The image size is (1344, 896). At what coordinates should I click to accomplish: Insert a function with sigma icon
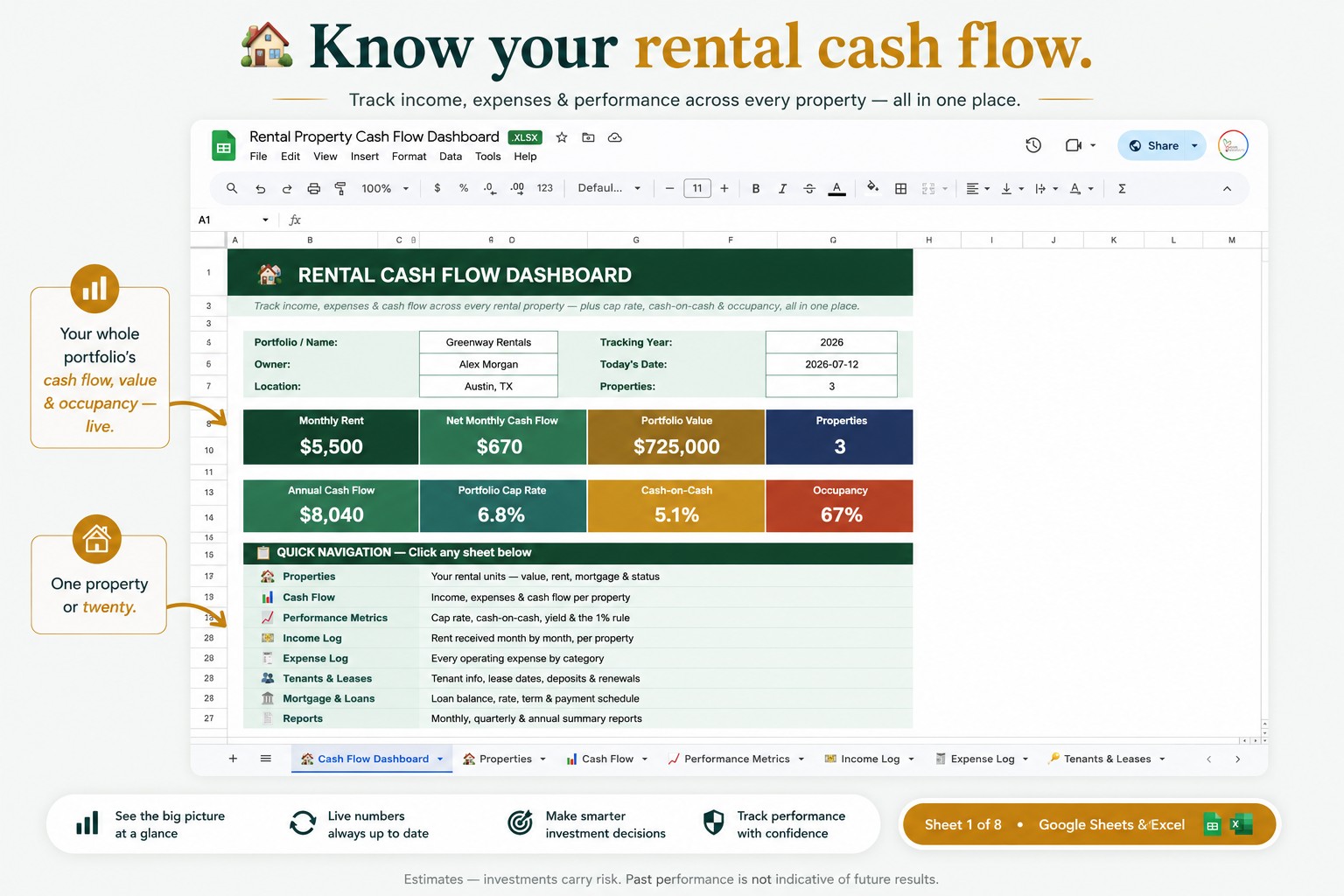coord(1122,188)
